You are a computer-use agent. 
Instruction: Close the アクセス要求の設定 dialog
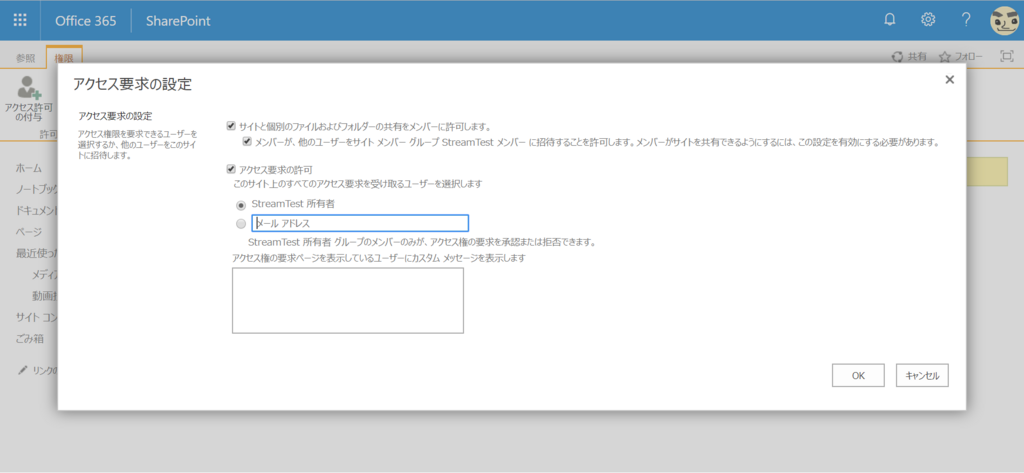click(x=950, y=80)
